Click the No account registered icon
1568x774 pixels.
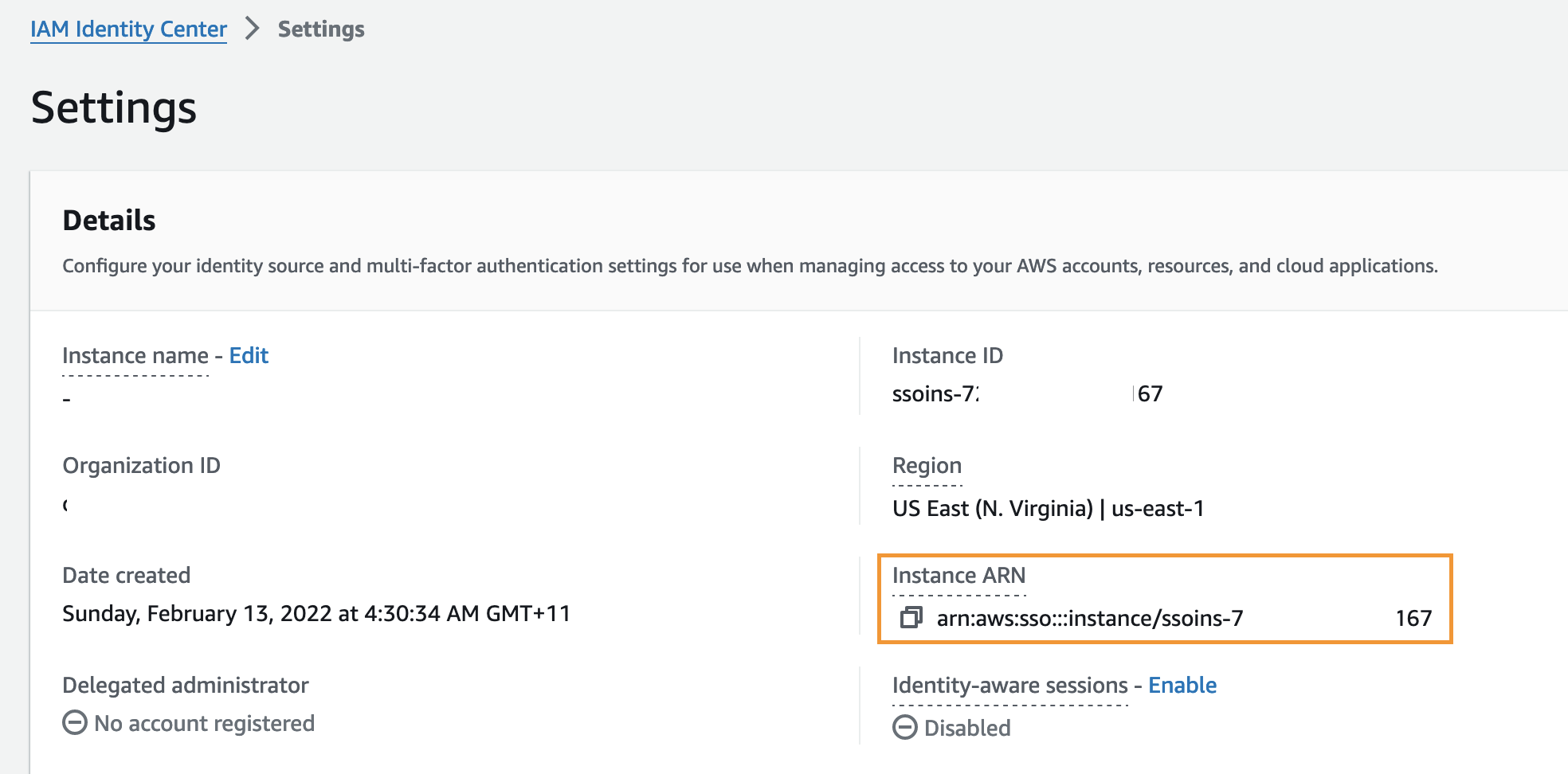click(75, 722)
